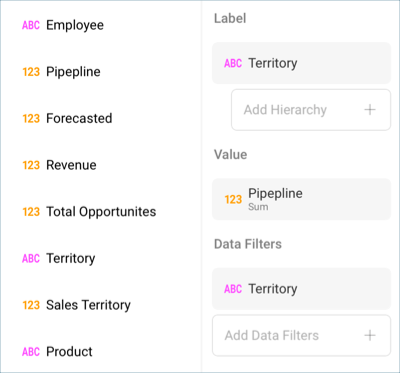Click the ABC icon next to Employee field
This screenshot has height=373, width=400.
pyautogui.click(x=31, y=25)
